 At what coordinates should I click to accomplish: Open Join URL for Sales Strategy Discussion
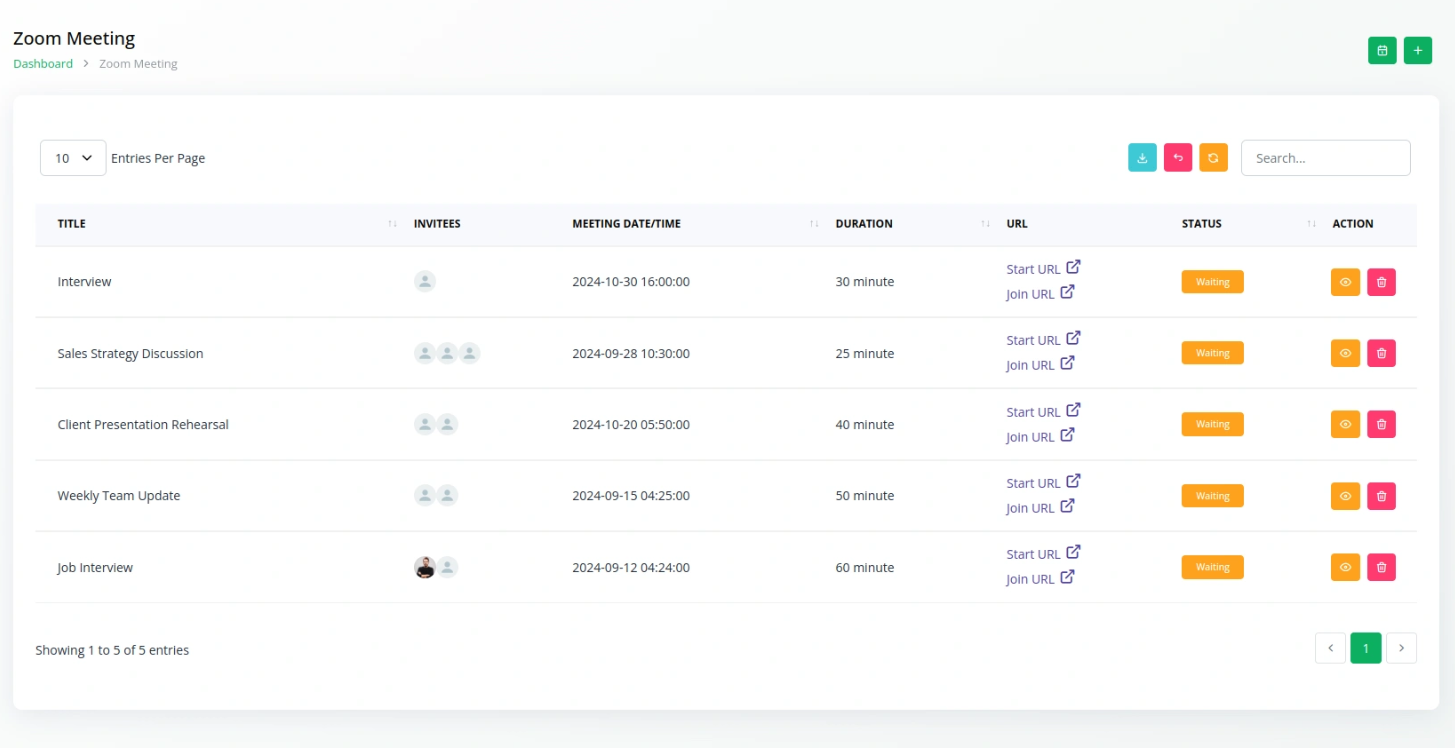click(x=1040, y=364)
